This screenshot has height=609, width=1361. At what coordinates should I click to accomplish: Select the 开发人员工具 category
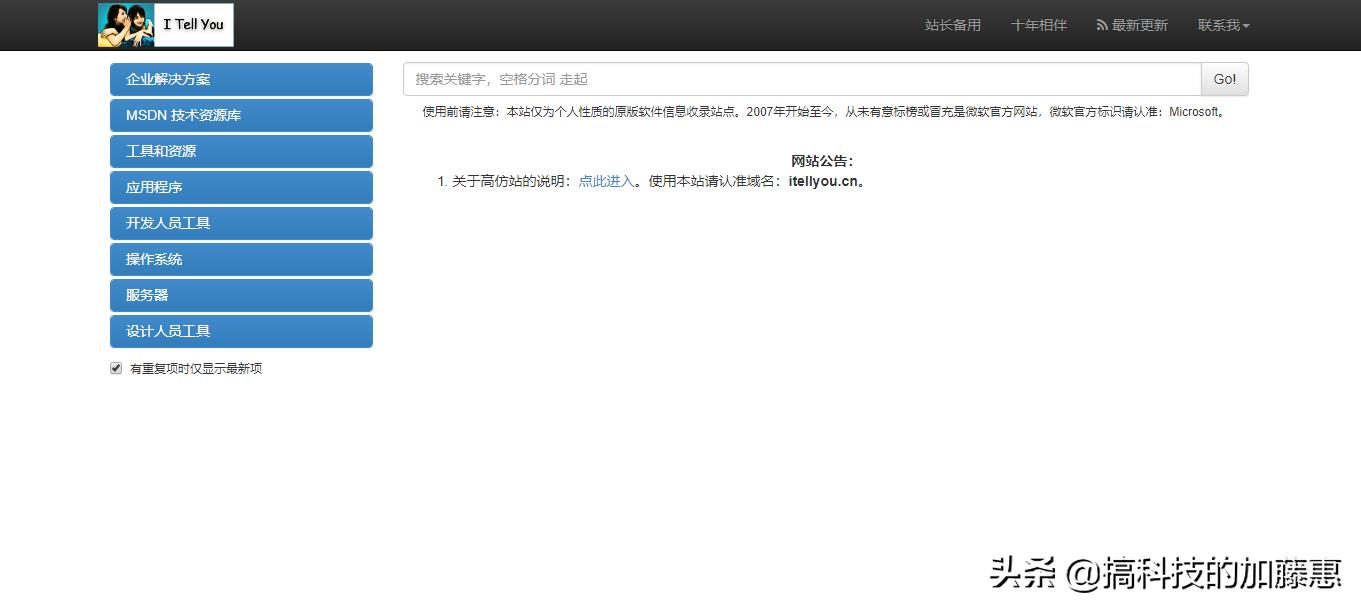(x=240, y=223)
